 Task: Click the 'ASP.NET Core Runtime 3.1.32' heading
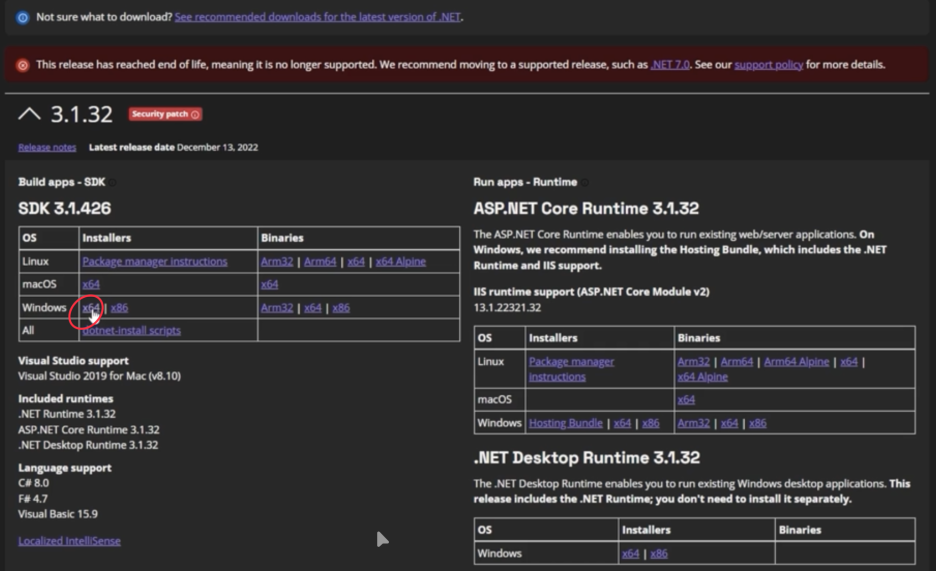coord(586,208)
